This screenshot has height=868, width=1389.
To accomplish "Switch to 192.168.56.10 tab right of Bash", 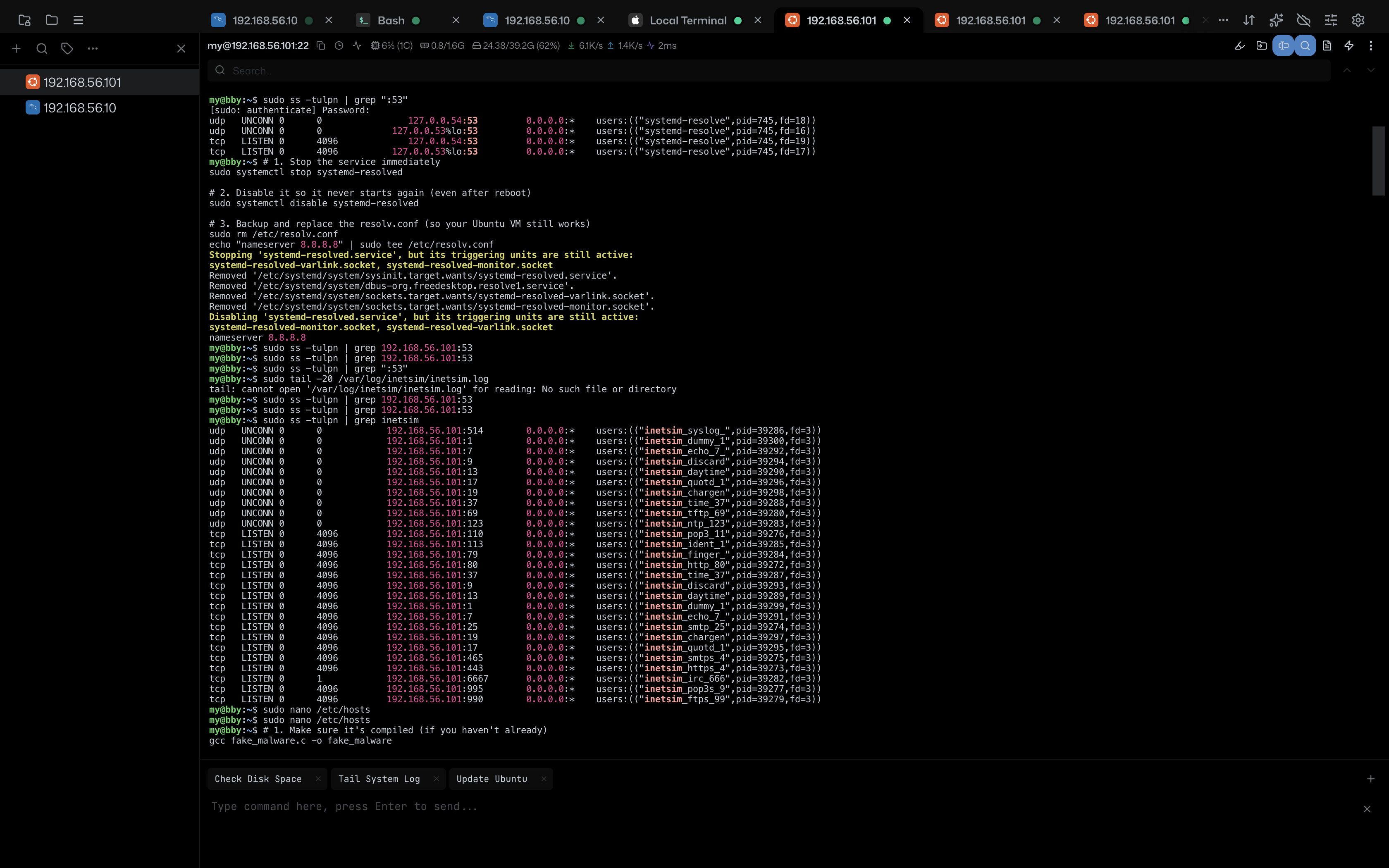I will pyautogui.click(x=537, y=20).
